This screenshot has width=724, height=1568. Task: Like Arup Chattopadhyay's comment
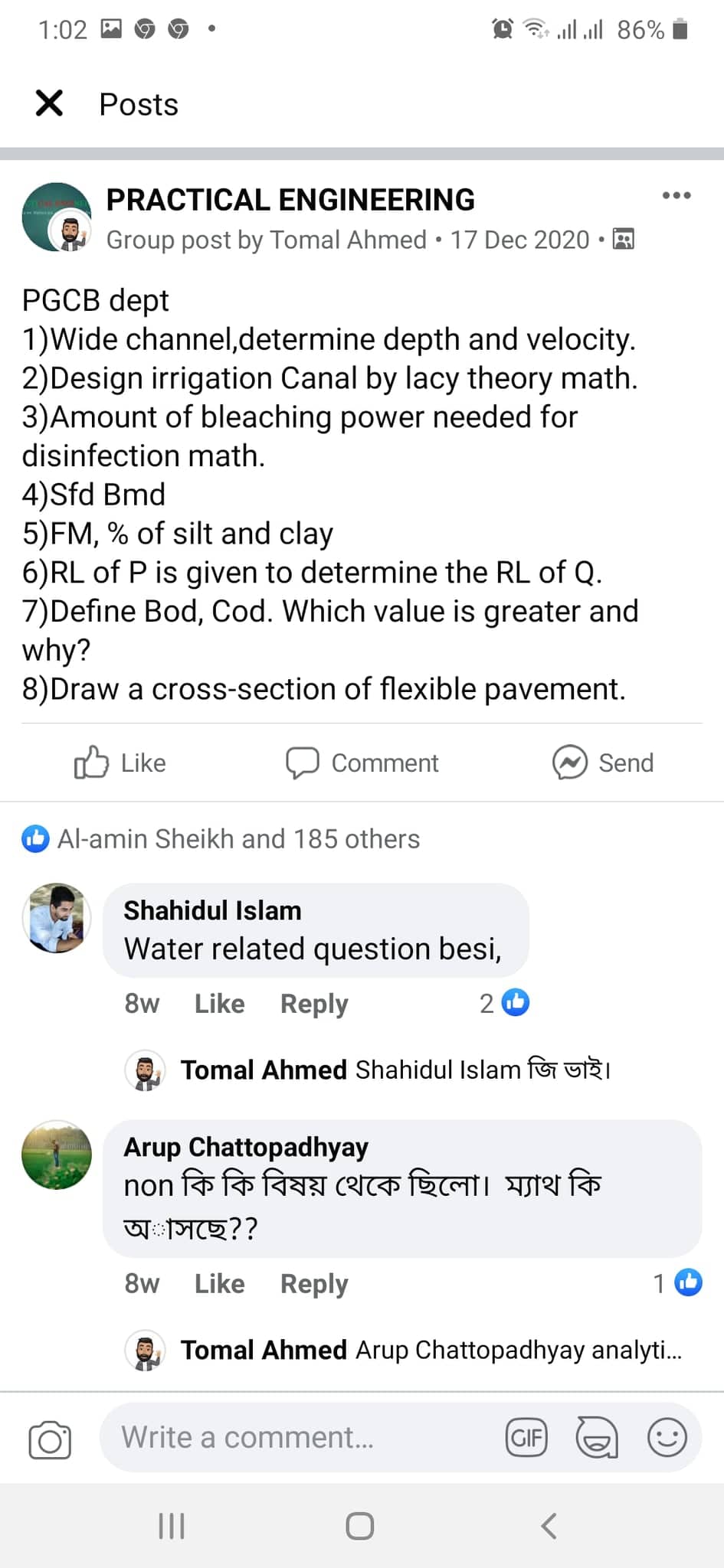tap(219, 1284)
